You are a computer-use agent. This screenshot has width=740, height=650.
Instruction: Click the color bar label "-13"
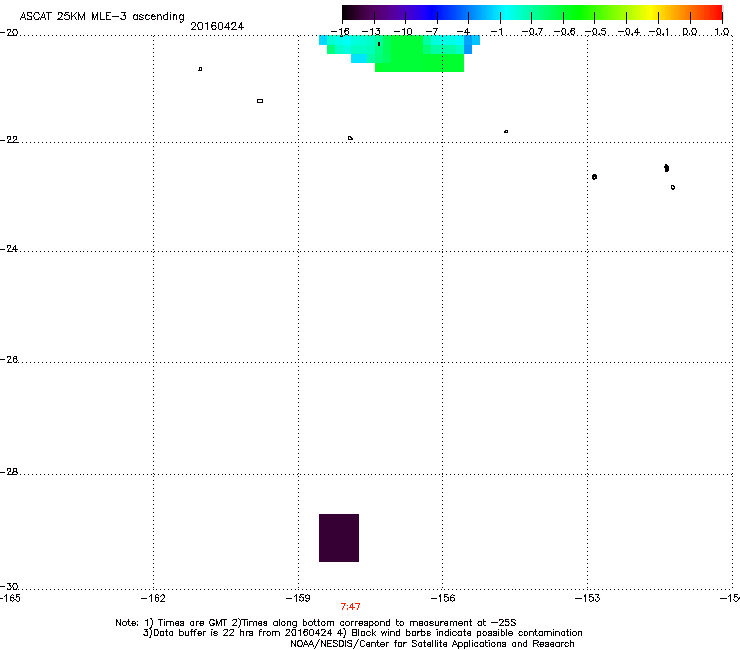[371, 32]
